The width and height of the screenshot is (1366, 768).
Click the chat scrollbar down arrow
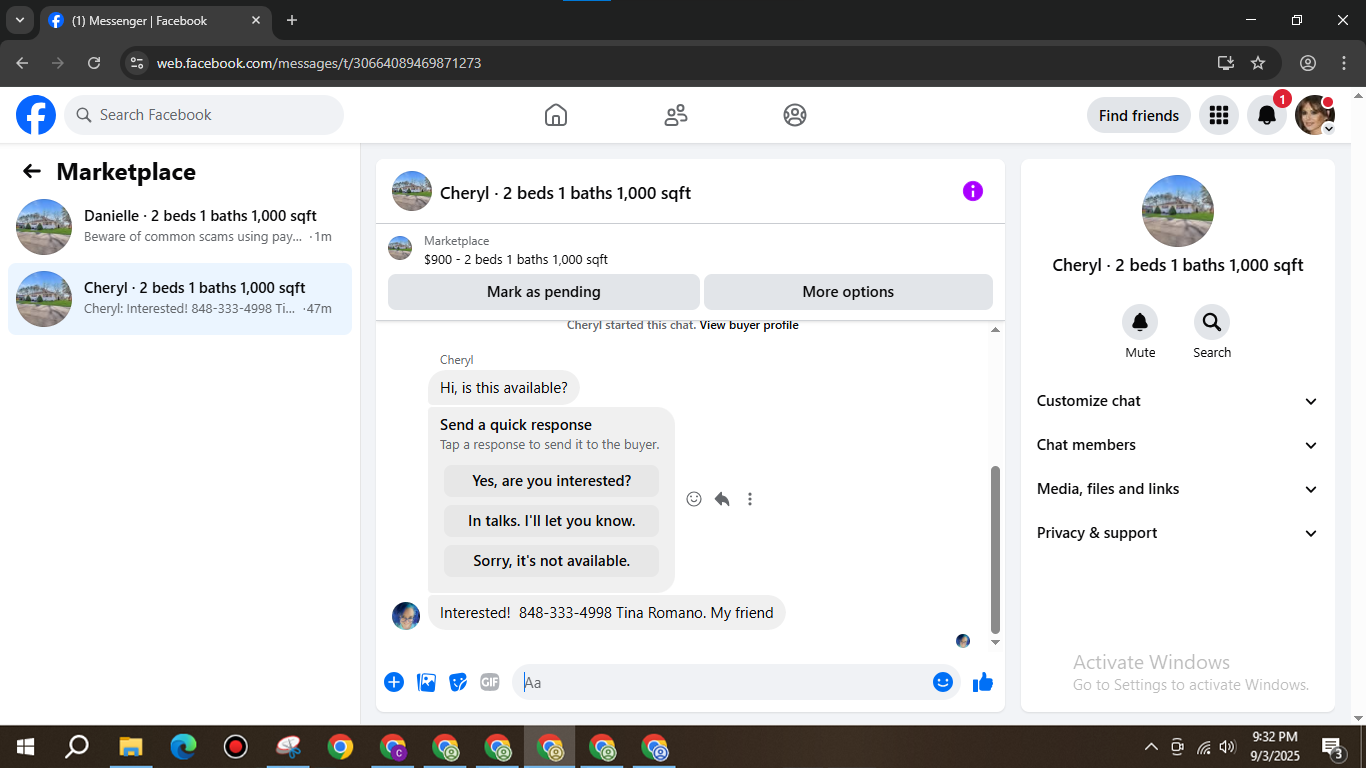[x=995, y=642]
